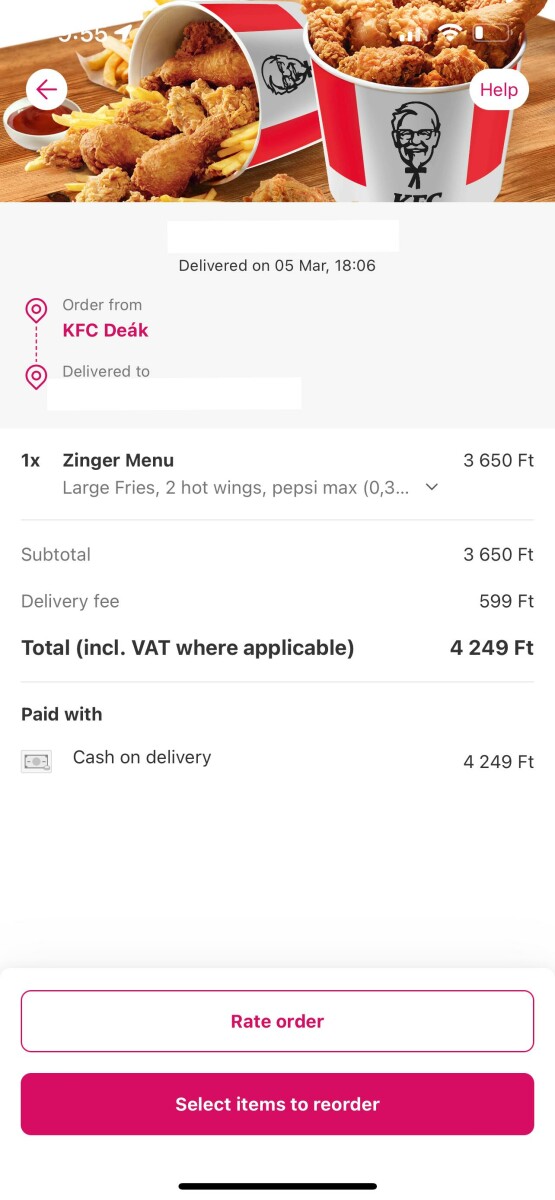Image resolution: width=555 pixels, height=1200 pixels.
Task: Click the Rate order button
Action: tap(277, 1021)
